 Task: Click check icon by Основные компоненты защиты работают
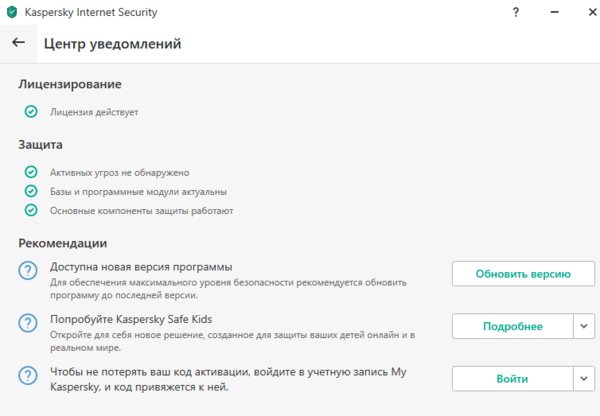coord(31,210)
